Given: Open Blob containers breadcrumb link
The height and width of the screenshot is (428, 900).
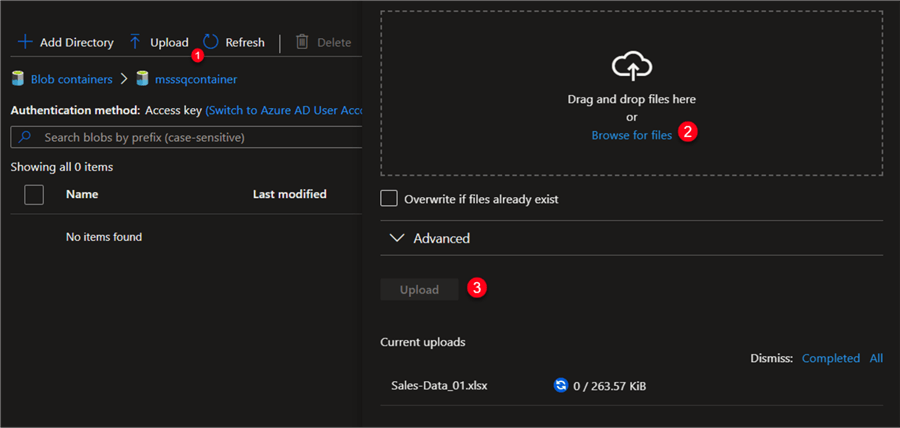Looking at the screenshot, I should [x=71, y=79].
